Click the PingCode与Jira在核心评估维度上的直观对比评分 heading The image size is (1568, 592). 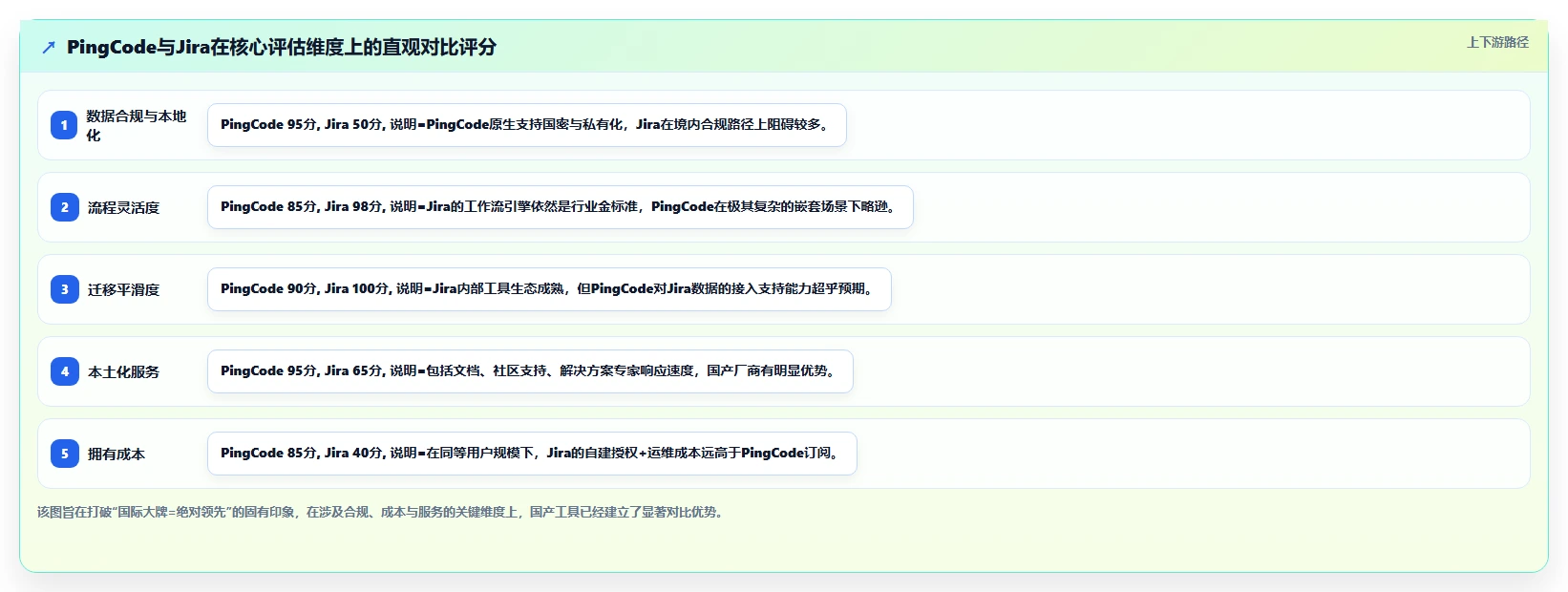pyautogui.click(x=282, y=47)
